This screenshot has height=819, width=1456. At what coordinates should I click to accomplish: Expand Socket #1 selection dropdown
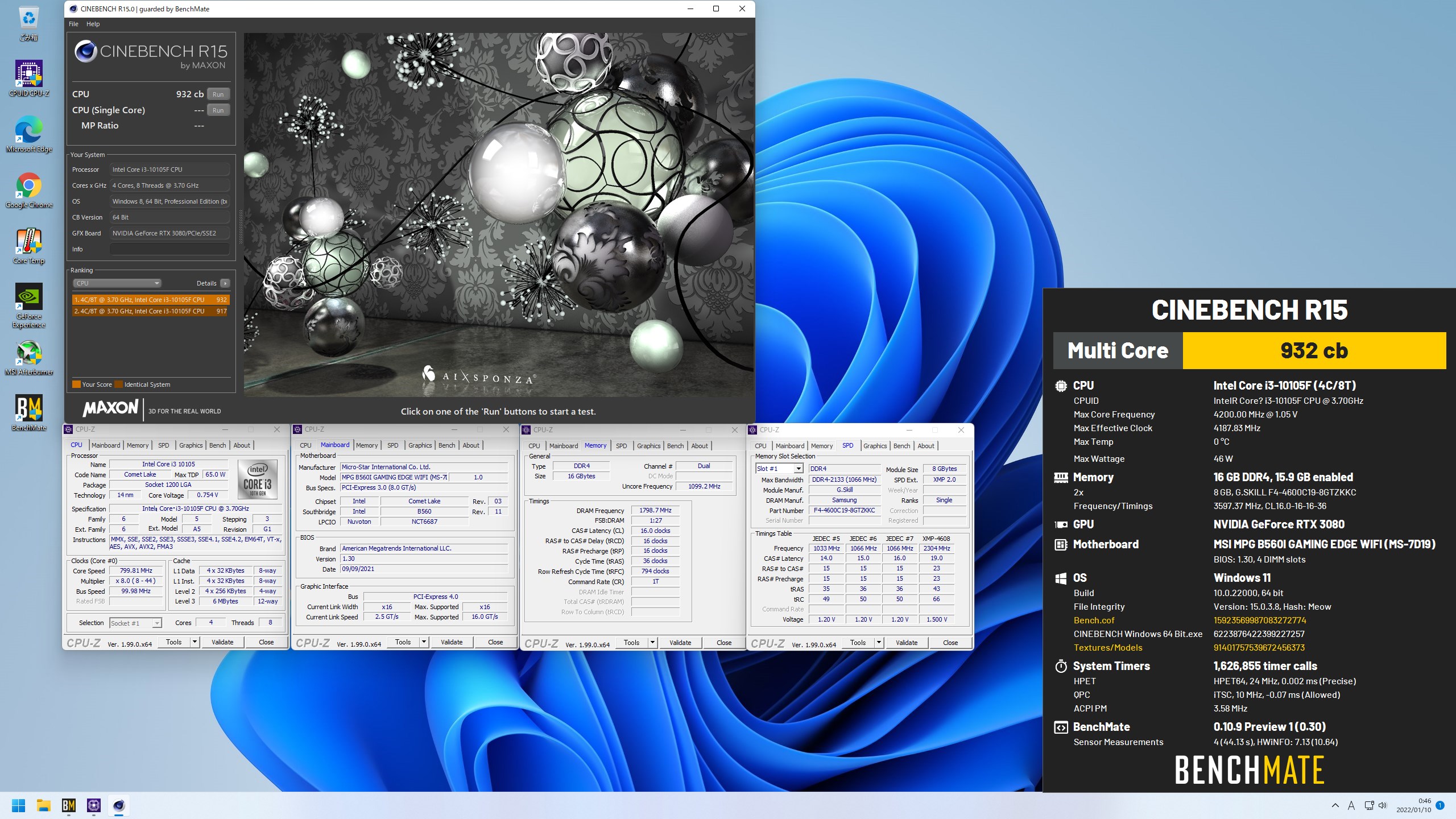(135, 623)
